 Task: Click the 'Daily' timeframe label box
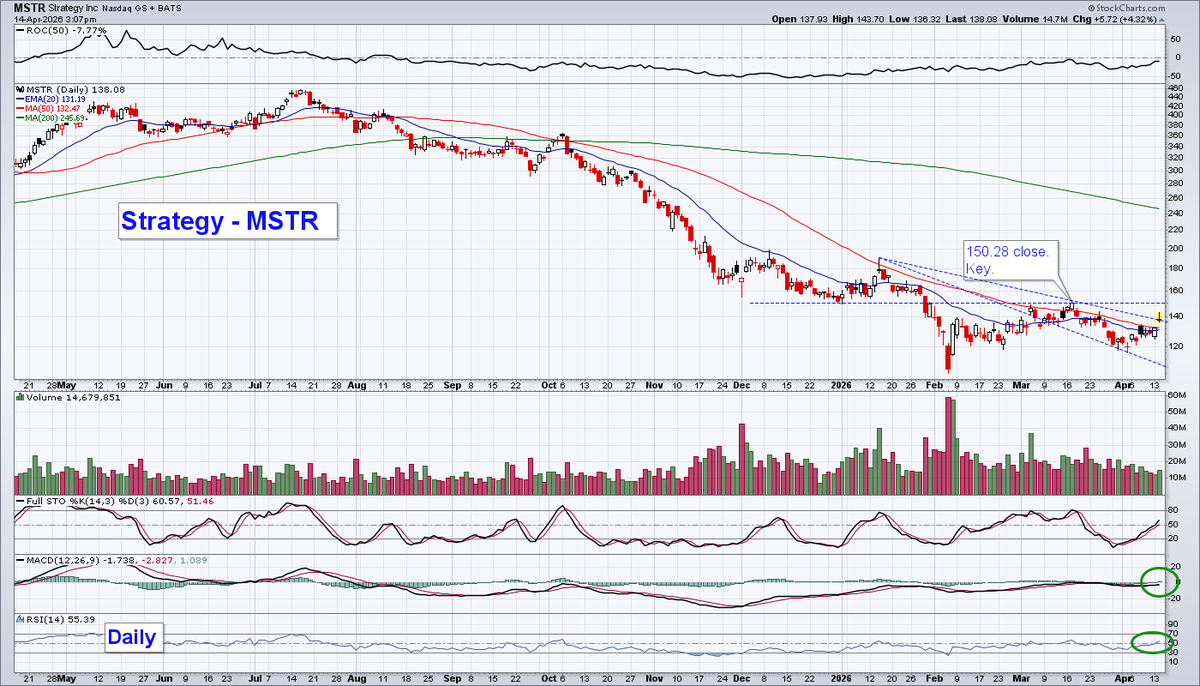(131, 637)
